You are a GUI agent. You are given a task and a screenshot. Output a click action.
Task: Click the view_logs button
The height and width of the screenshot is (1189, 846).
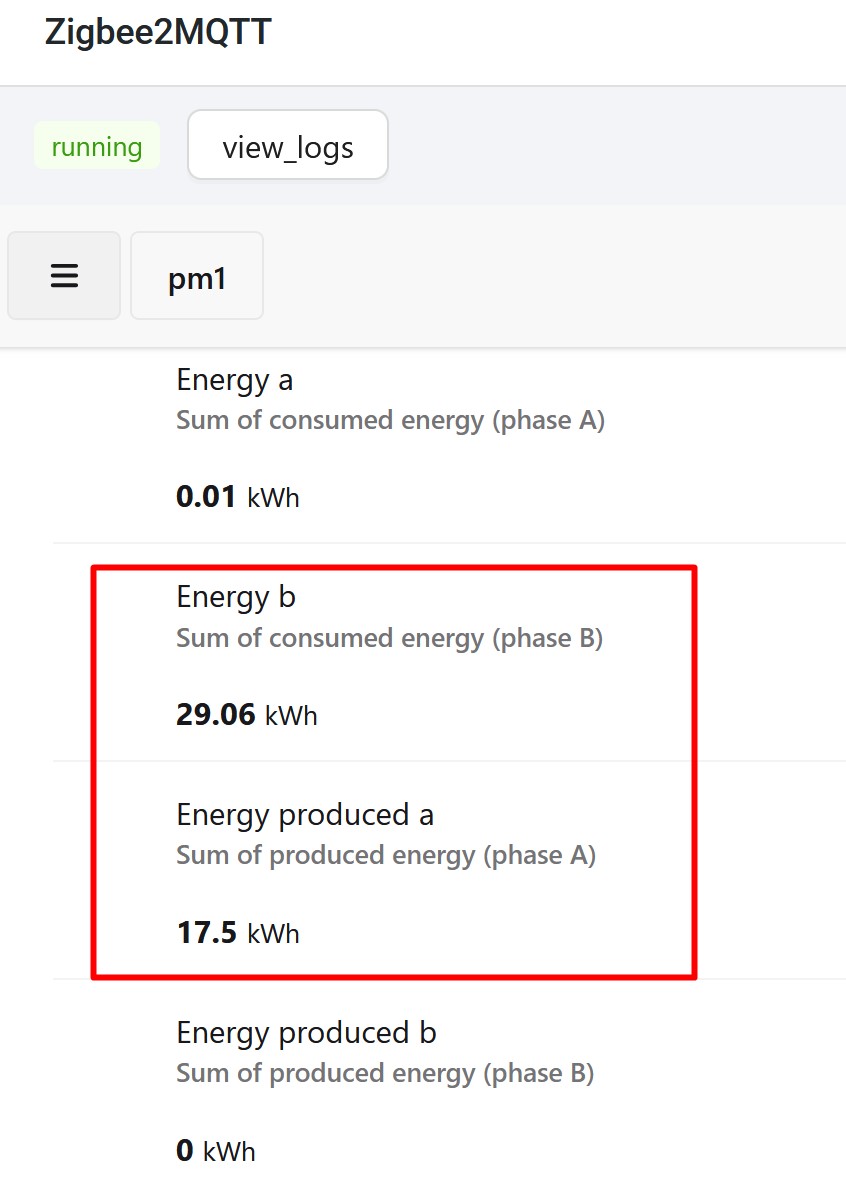[288, 146]
